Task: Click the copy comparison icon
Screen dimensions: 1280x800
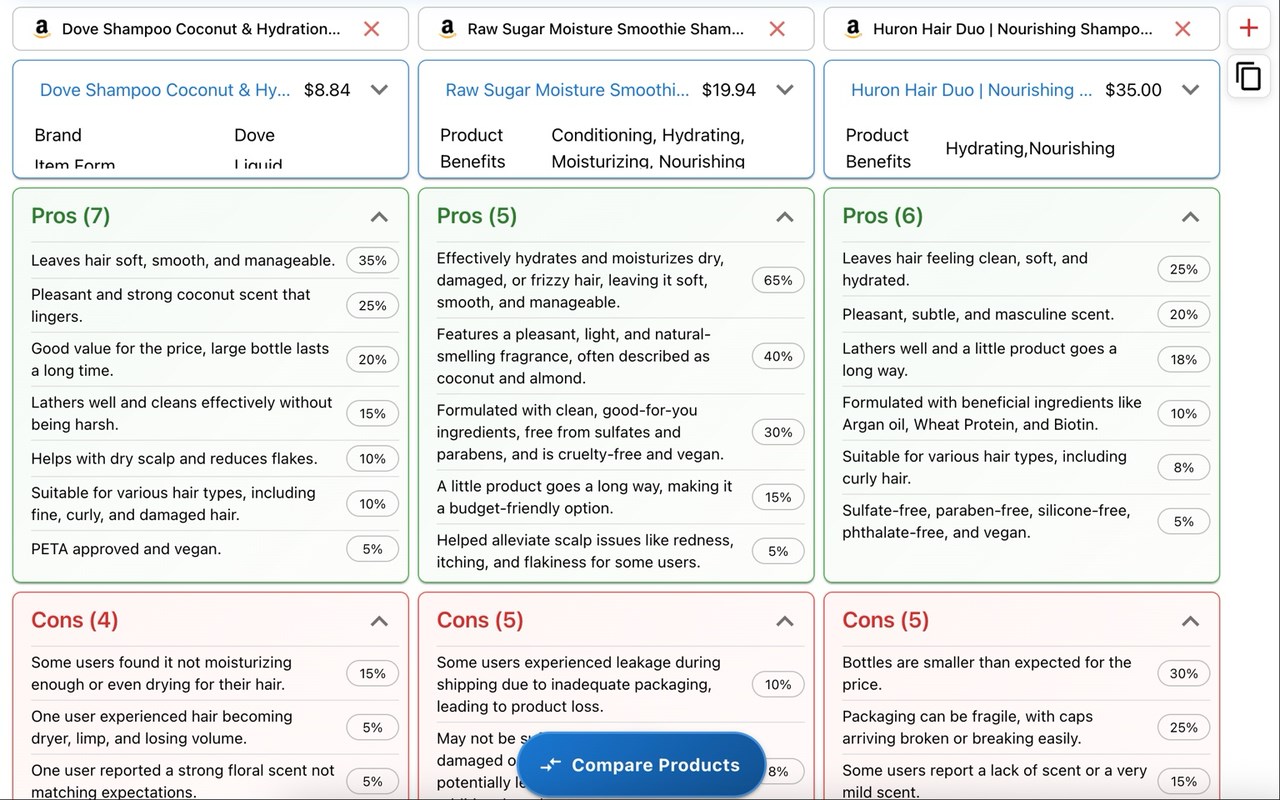Action: click(x=1248, y=76)
